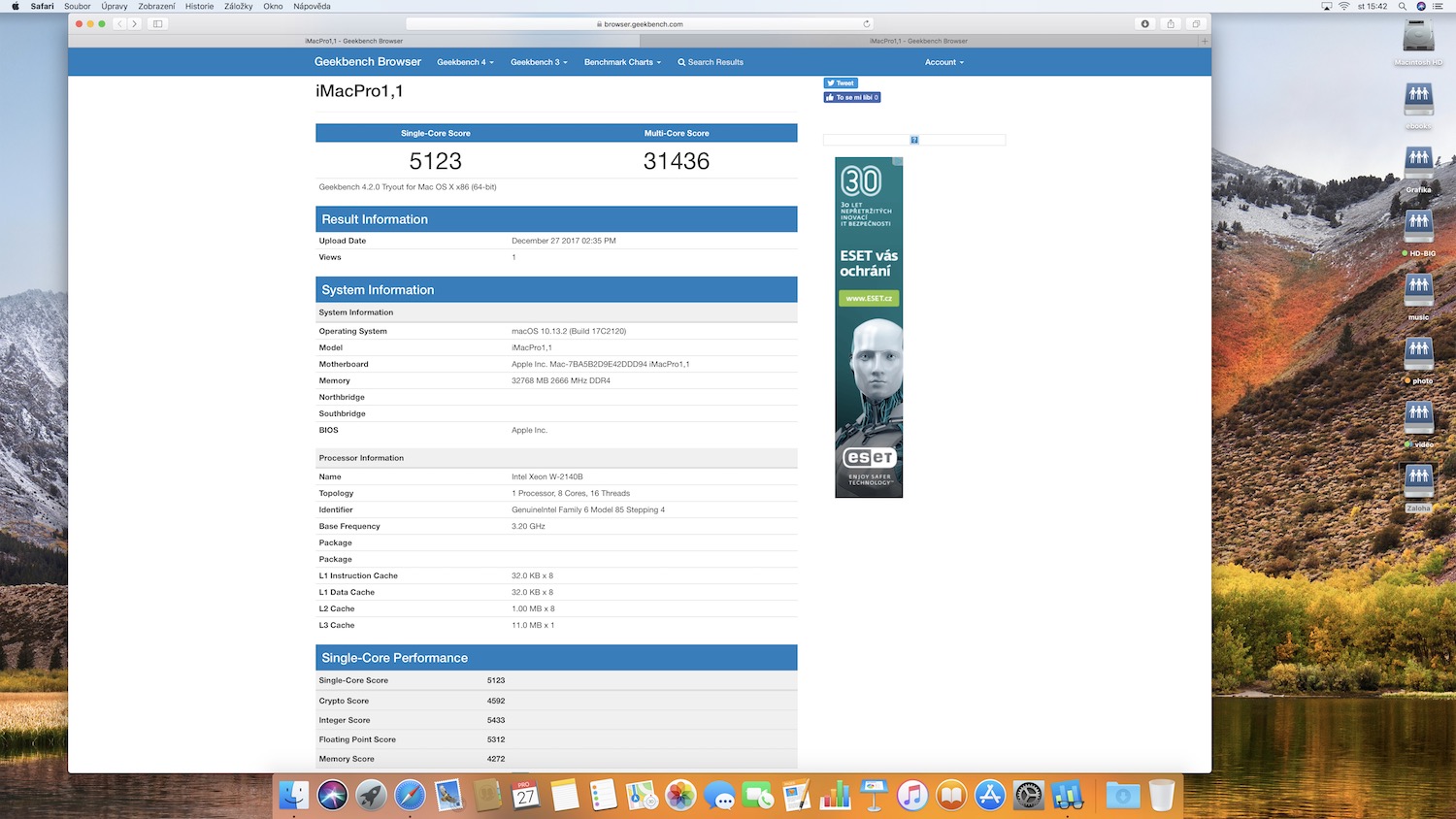
Task: Click the Facebook like button
Action: pyautogui.click(x=852, y=97)
